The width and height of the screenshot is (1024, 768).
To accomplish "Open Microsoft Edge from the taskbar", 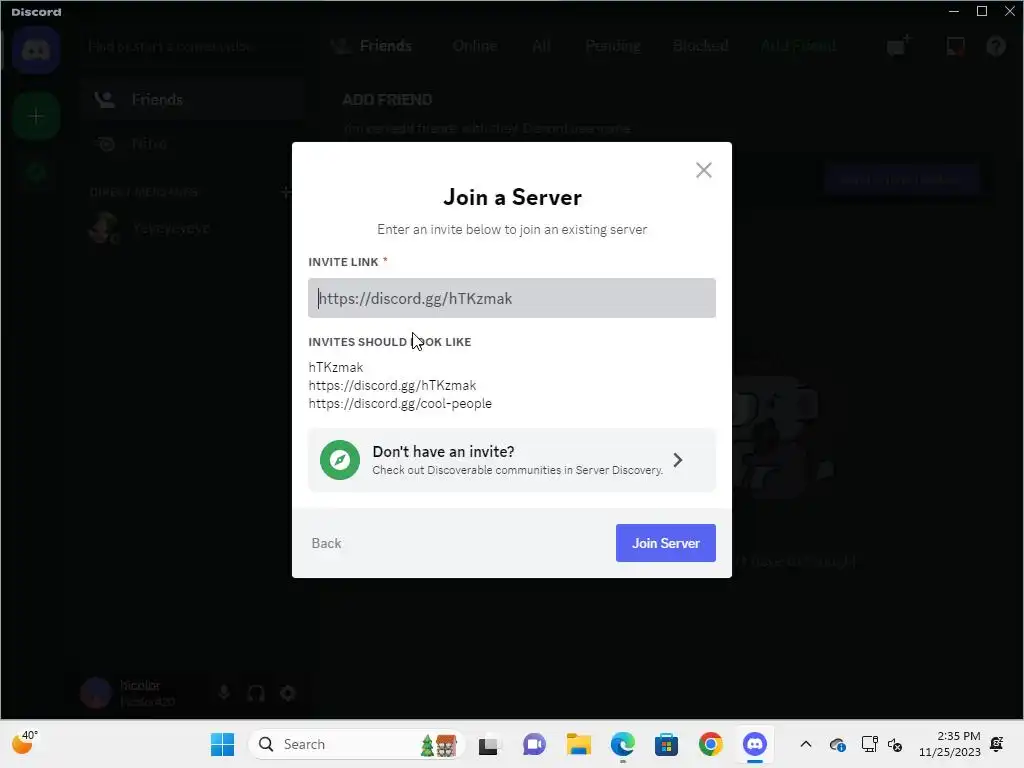I will 622,744.
